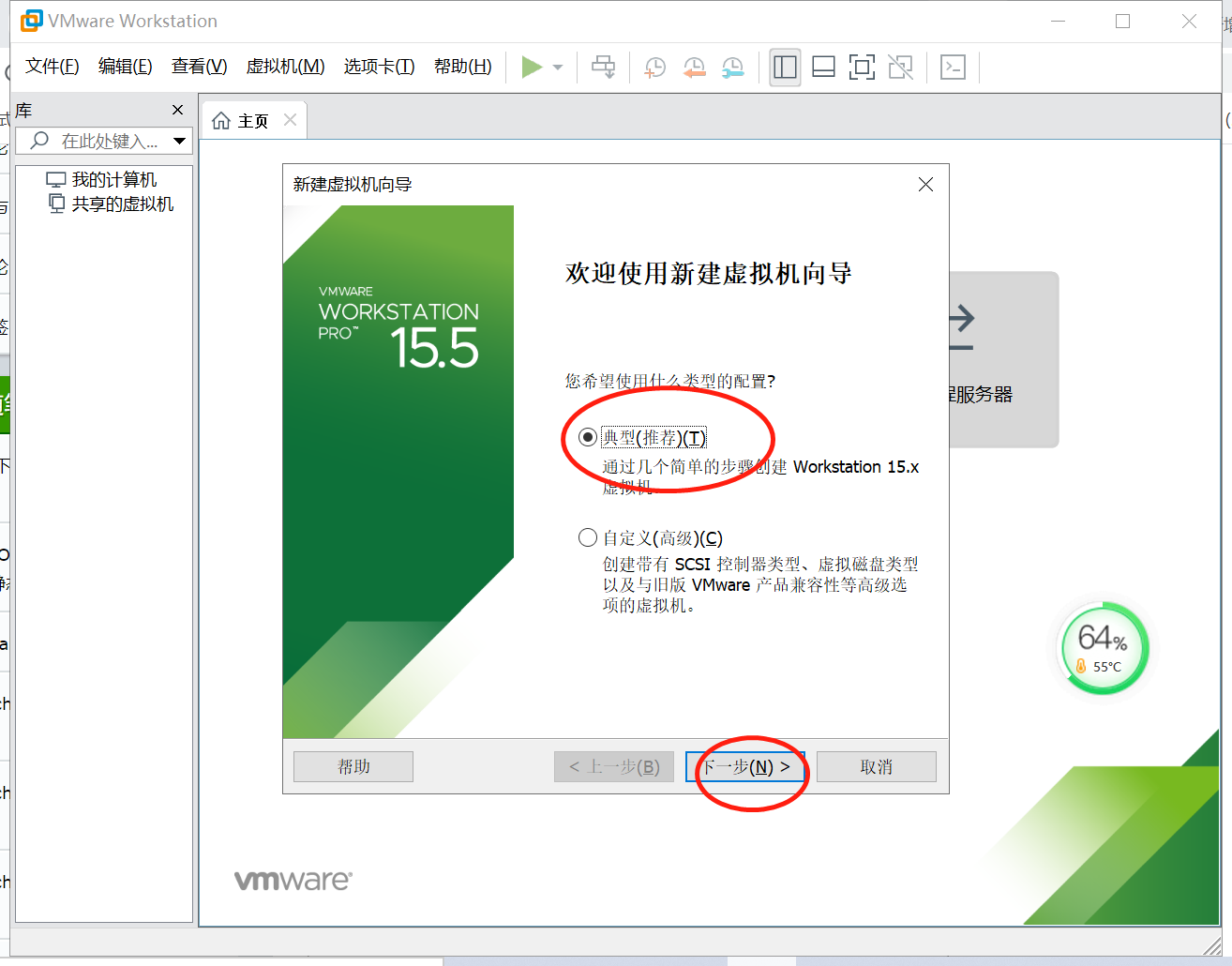The width and height of the screenshot is (1232, 966).
Task: Click the connect to remote server tile
Action: [1004, 359]
